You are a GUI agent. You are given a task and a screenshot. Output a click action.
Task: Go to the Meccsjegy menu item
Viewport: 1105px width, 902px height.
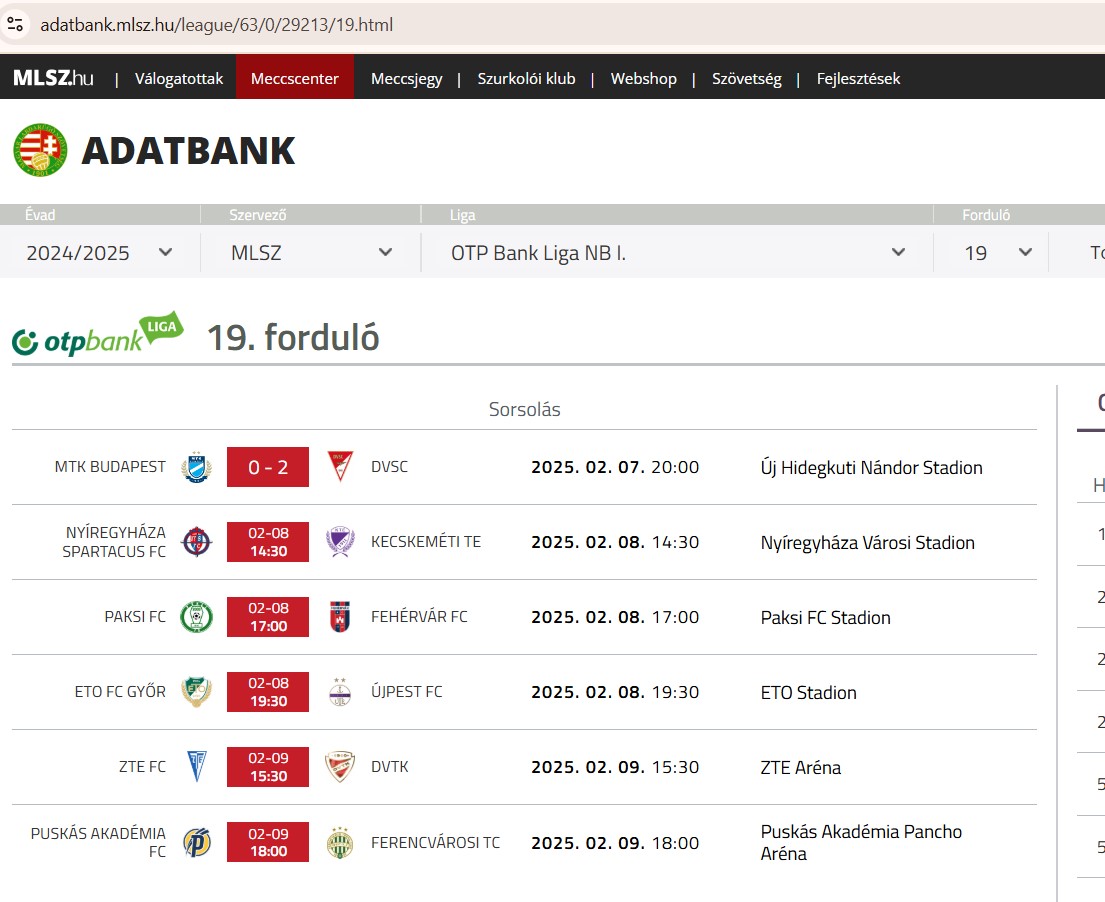(x=407, y=78)
